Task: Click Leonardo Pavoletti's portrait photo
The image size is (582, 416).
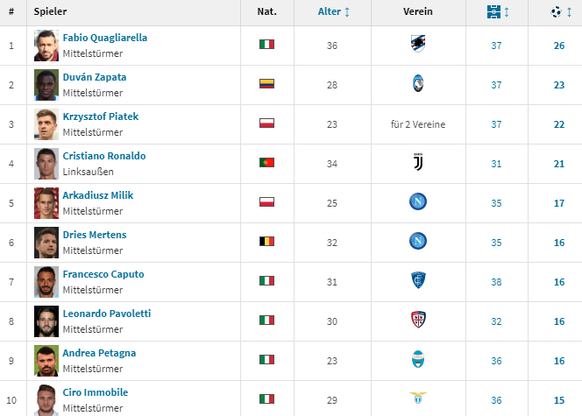Action: coord(46,321)
